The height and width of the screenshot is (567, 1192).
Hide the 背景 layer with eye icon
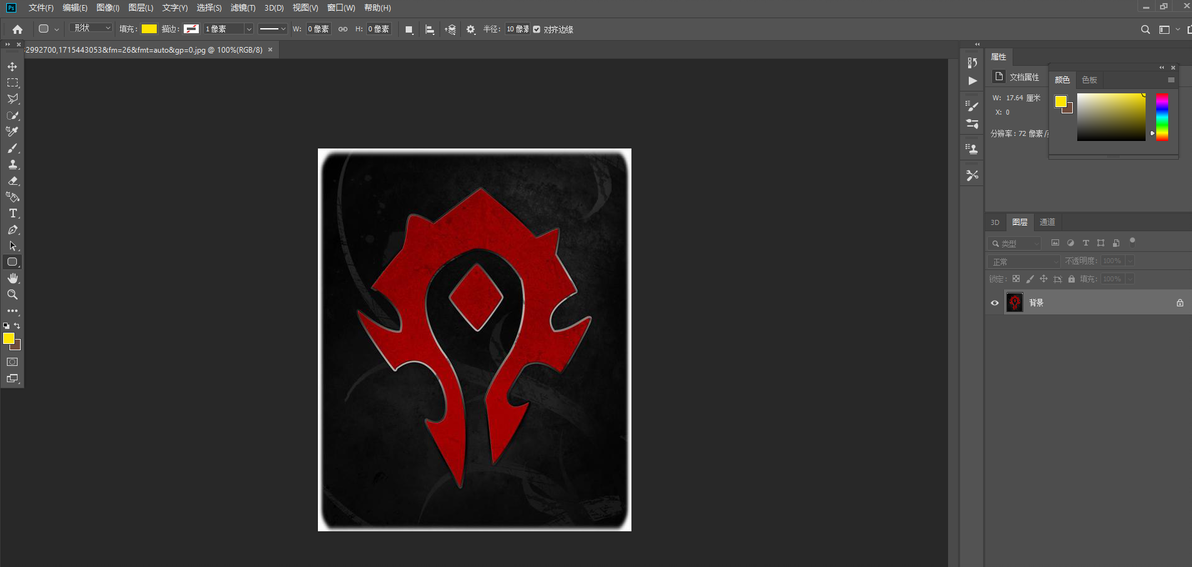coord(994,303)
